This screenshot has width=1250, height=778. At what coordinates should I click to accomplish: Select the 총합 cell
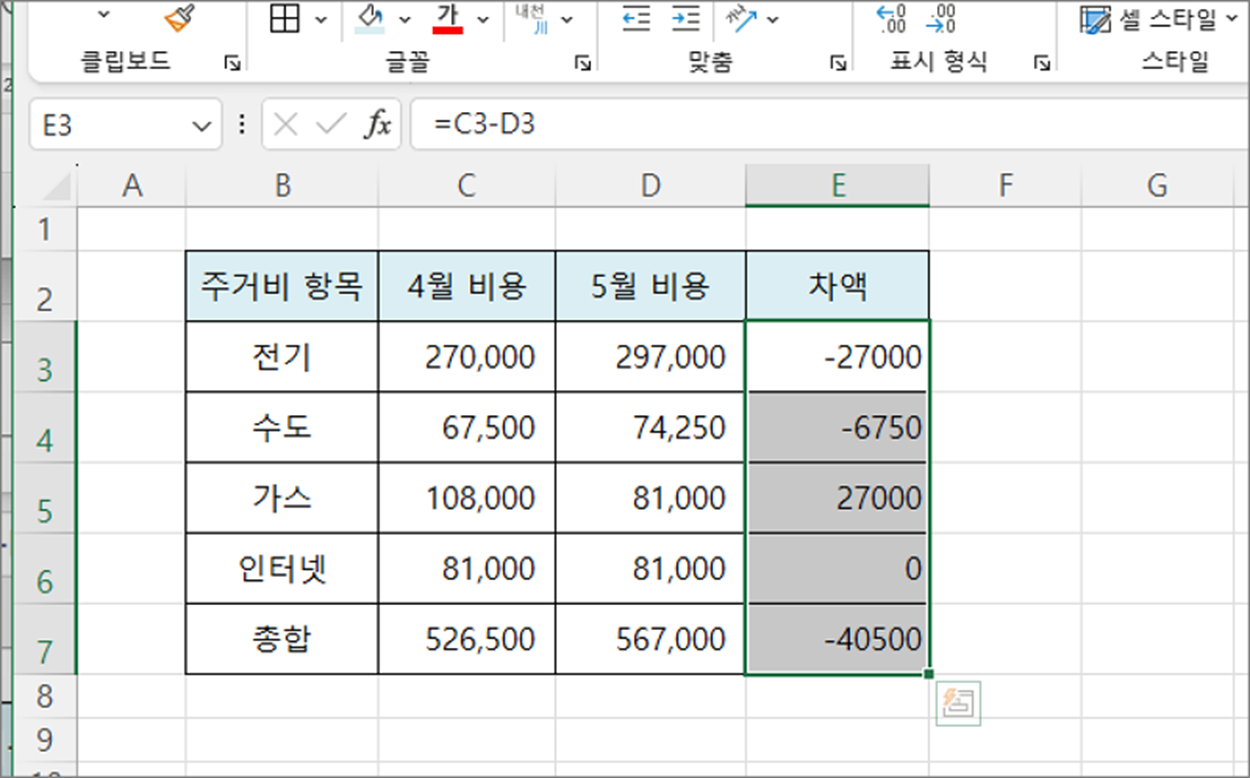tap(282, 639)
